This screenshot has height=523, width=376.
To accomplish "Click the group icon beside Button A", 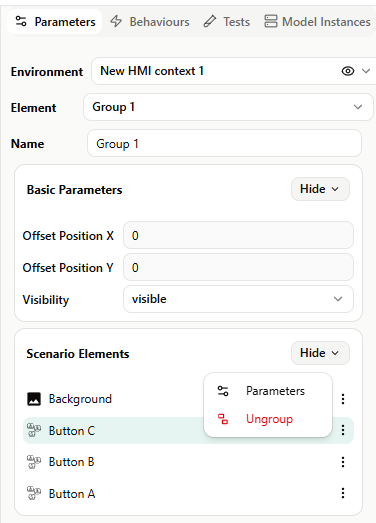I will point(34,493).
